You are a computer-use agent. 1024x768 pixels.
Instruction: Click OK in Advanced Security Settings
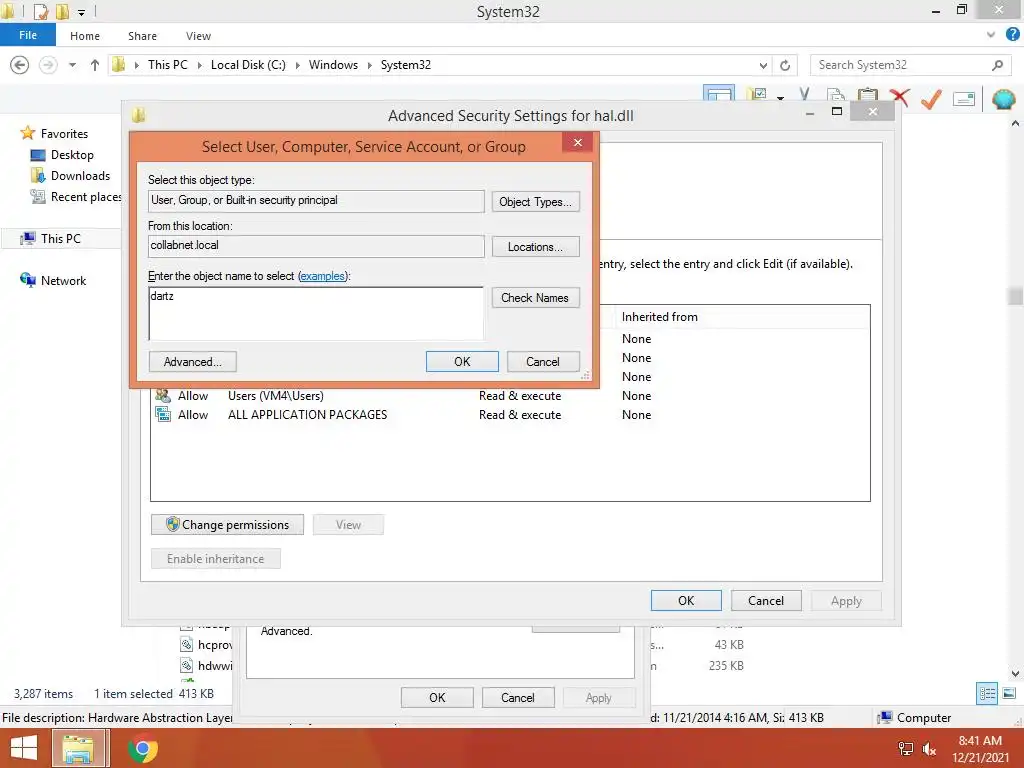(x=686, y=601)
